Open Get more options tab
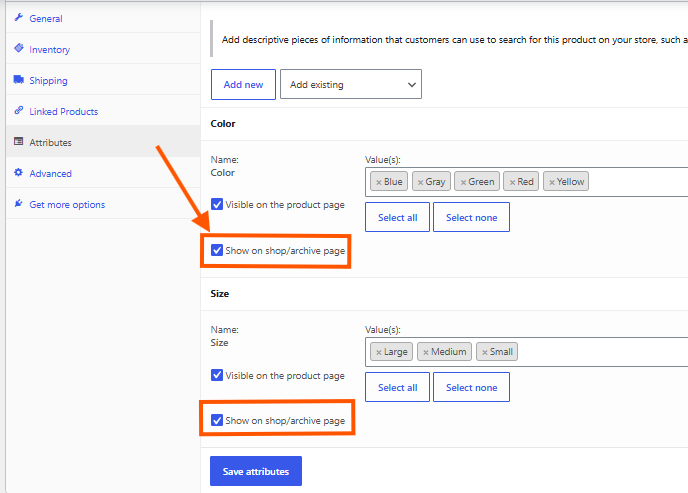 [103, 204]
